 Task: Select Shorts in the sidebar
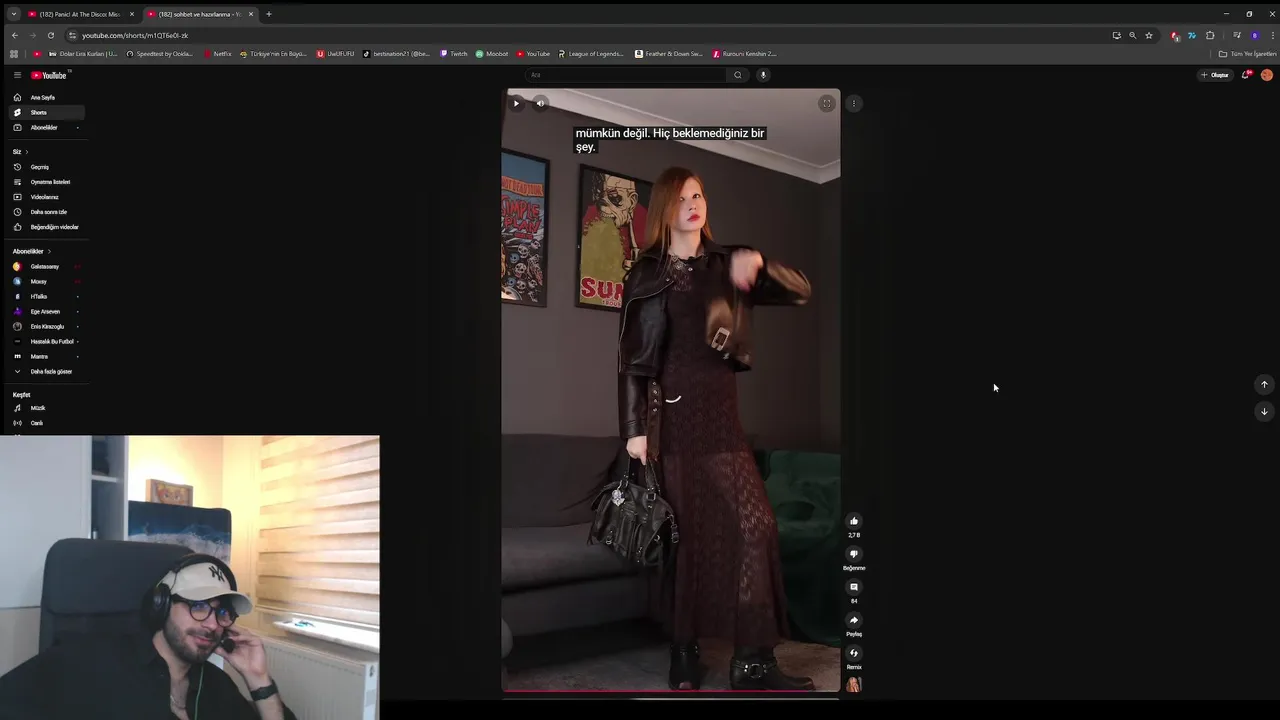(x=47, y=112)
